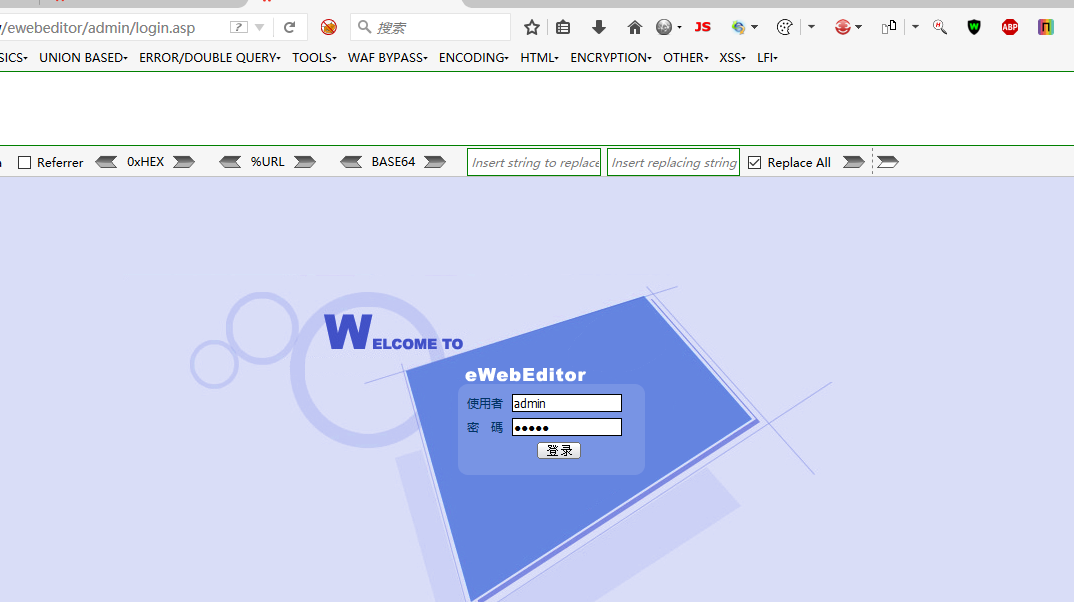The height and width of the screenshot is (602, 1074).
Task: Expand the dropdown arrow after cookie icon
Action: tap(812, 27)
